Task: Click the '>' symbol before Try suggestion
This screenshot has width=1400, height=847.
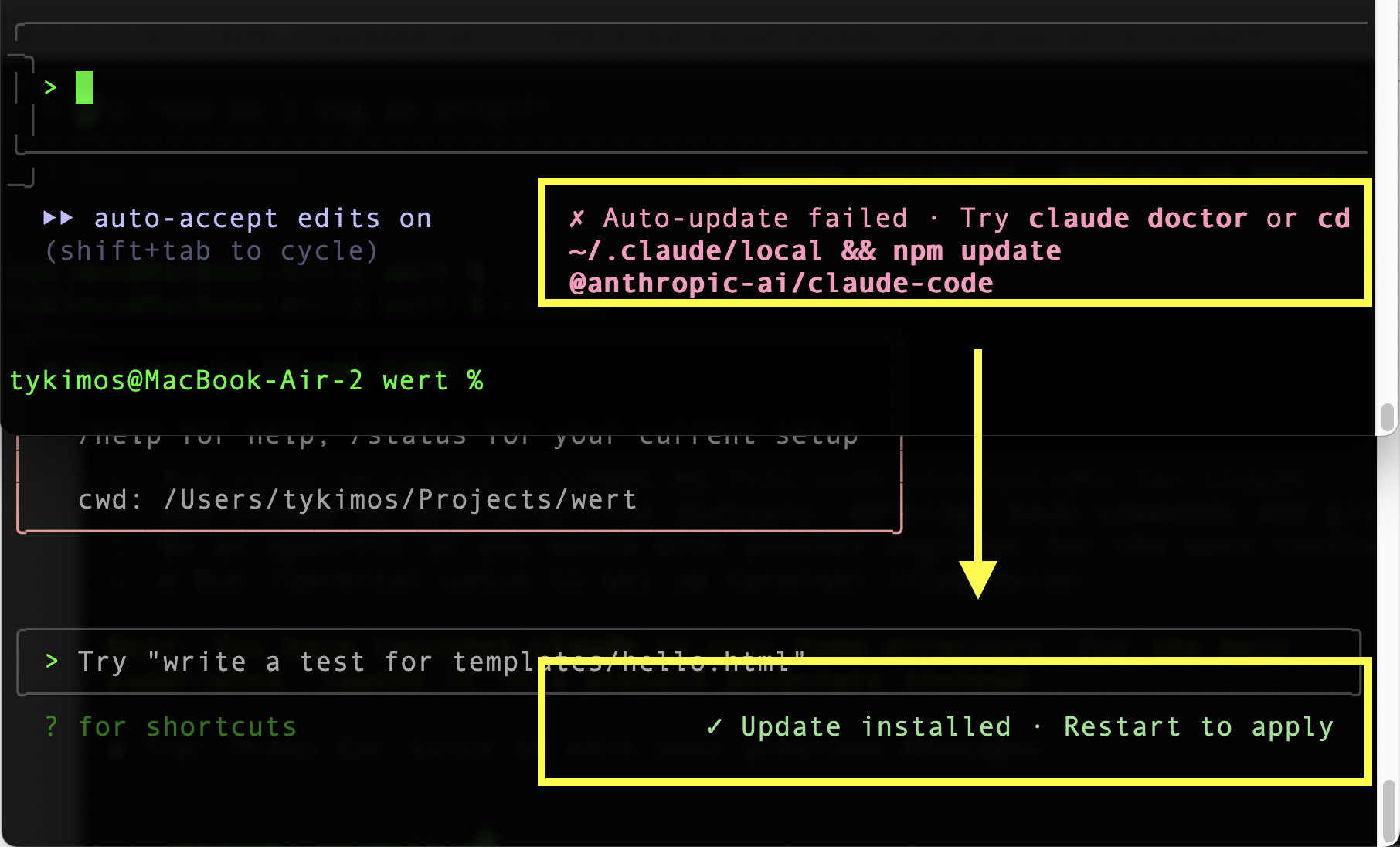Action: click(52, 662)
